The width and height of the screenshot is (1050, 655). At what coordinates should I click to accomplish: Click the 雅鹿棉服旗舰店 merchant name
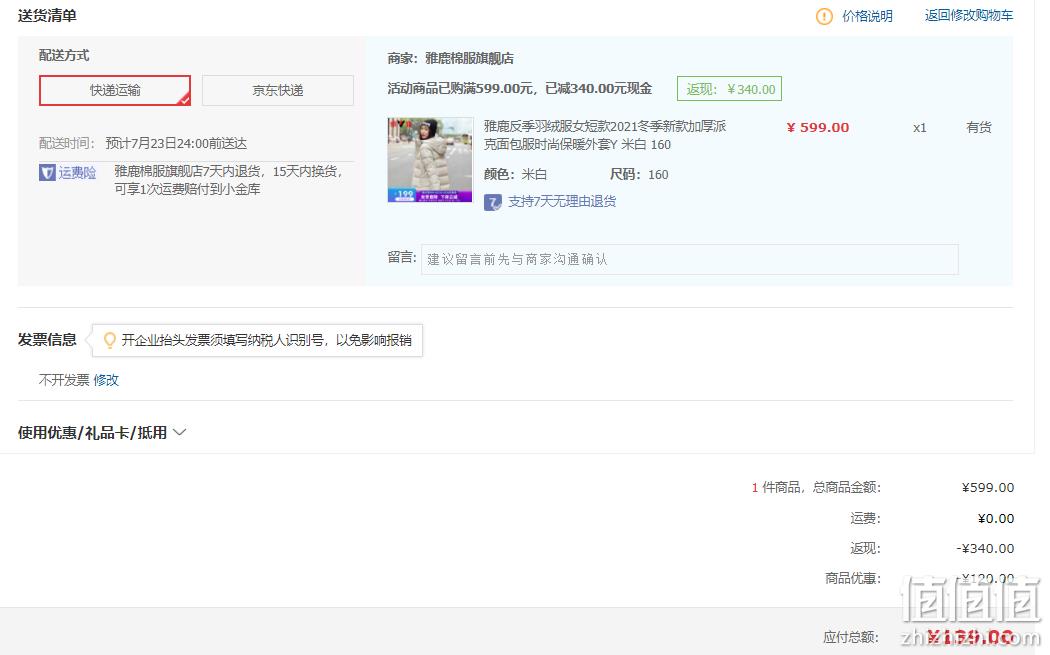tap(469, 58)
